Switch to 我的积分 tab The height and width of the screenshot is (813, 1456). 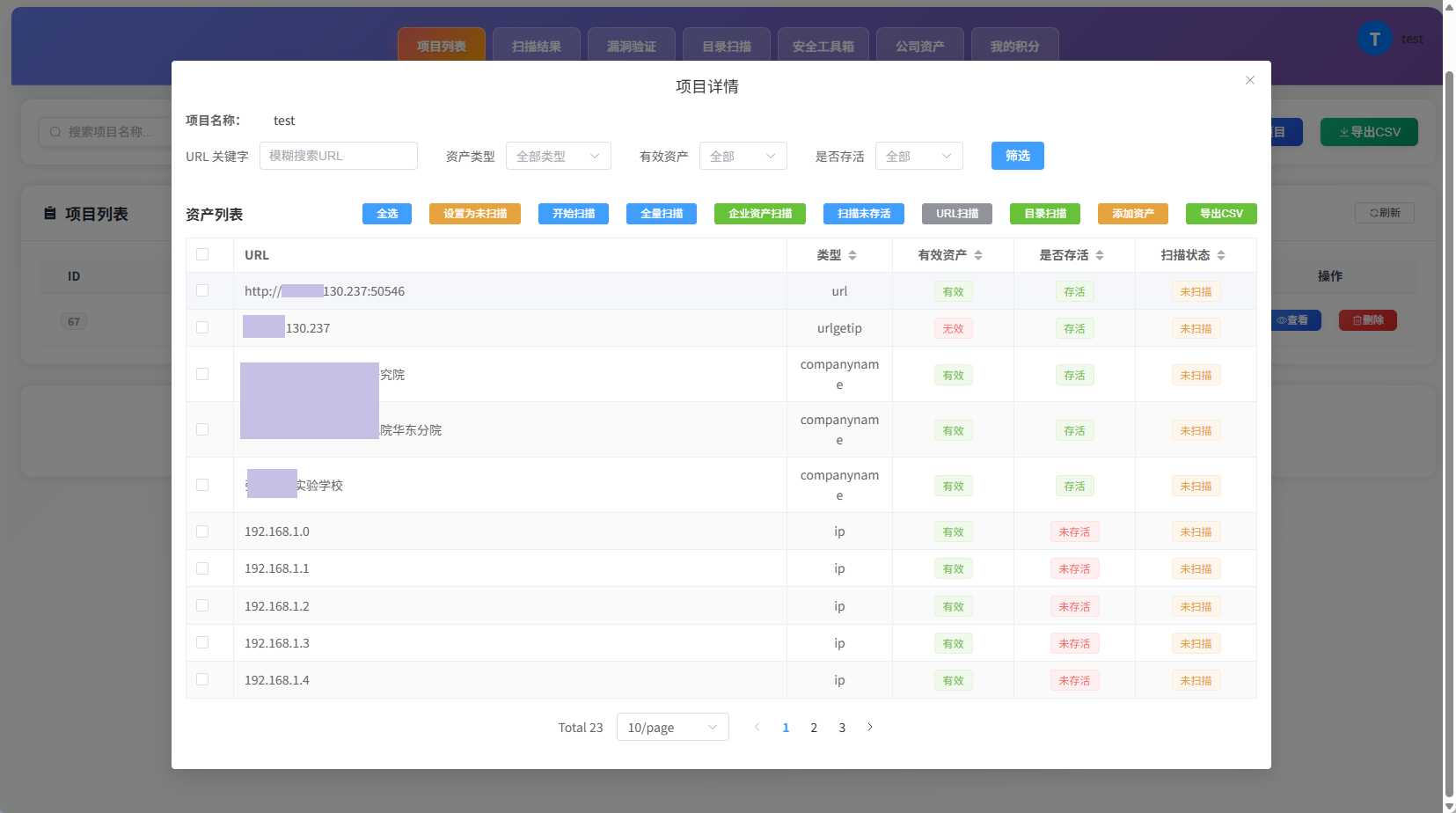point(1015,46)
